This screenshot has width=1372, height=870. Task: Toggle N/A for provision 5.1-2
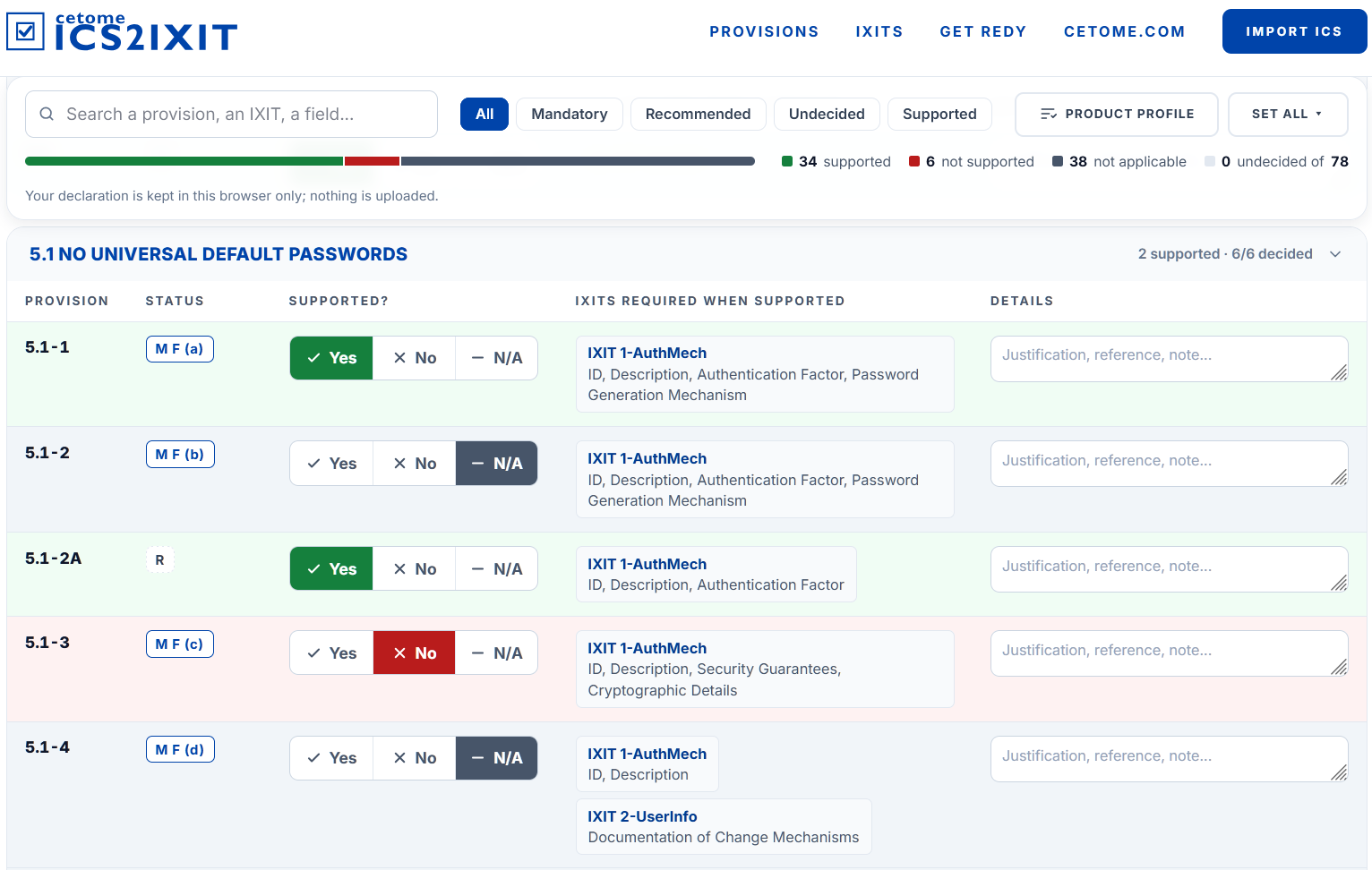pos(497,464)
